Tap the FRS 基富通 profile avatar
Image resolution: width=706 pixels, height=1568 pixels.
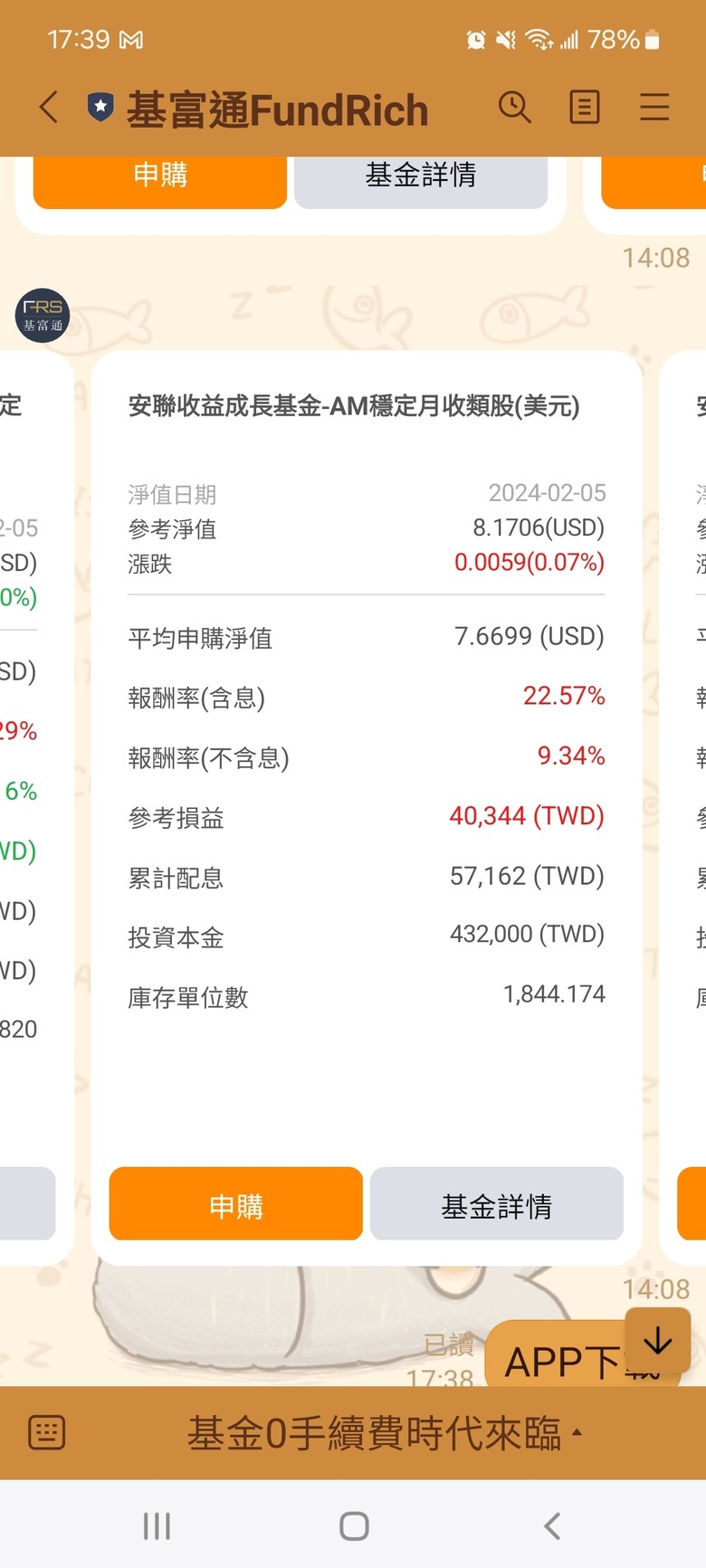43,316
